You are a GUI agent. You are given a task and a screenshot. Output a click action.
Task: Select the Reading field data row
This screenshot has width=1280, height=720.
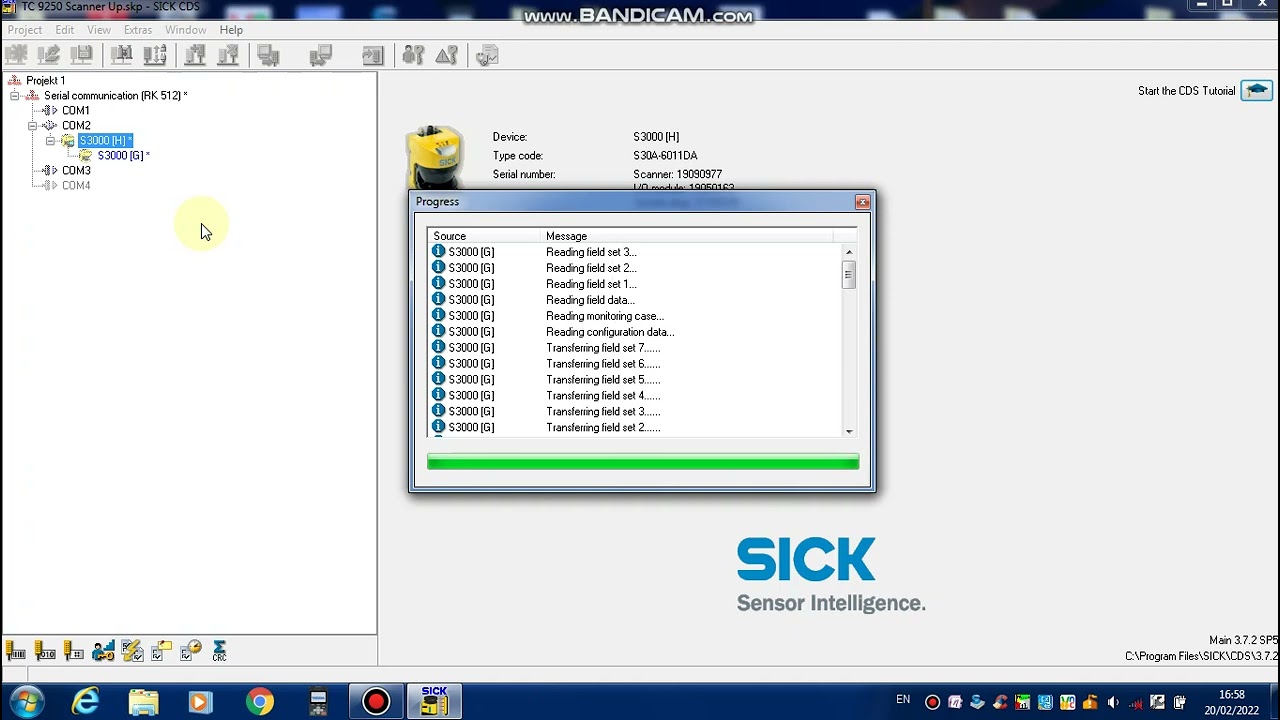[635, 300]
